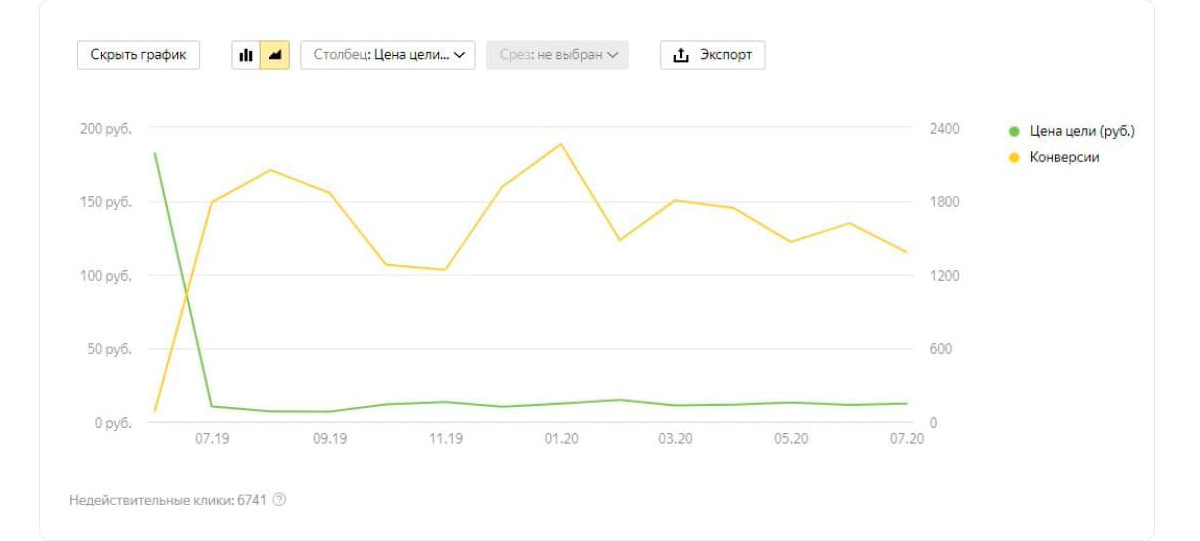Switch to bar chart view icon
1200x541 pixels.
[246, 55]
